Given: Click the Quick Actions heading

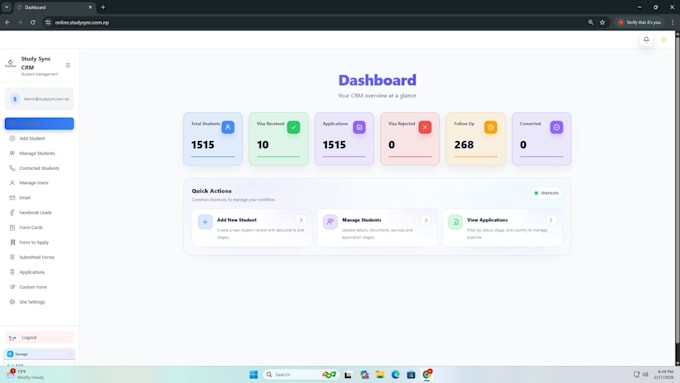Looking at the screenshot, I should (212, 190).
